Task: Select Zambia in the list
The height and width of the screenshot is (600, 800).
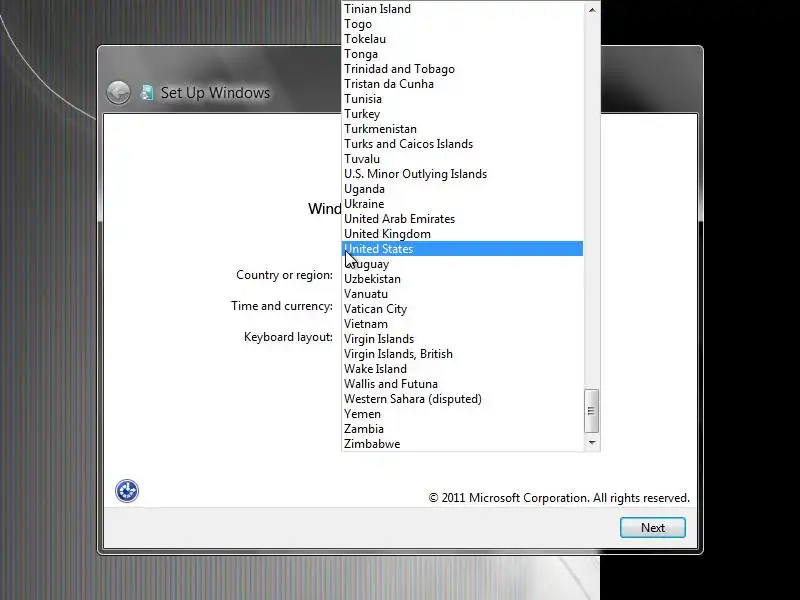Action: [x=462, y=429]
